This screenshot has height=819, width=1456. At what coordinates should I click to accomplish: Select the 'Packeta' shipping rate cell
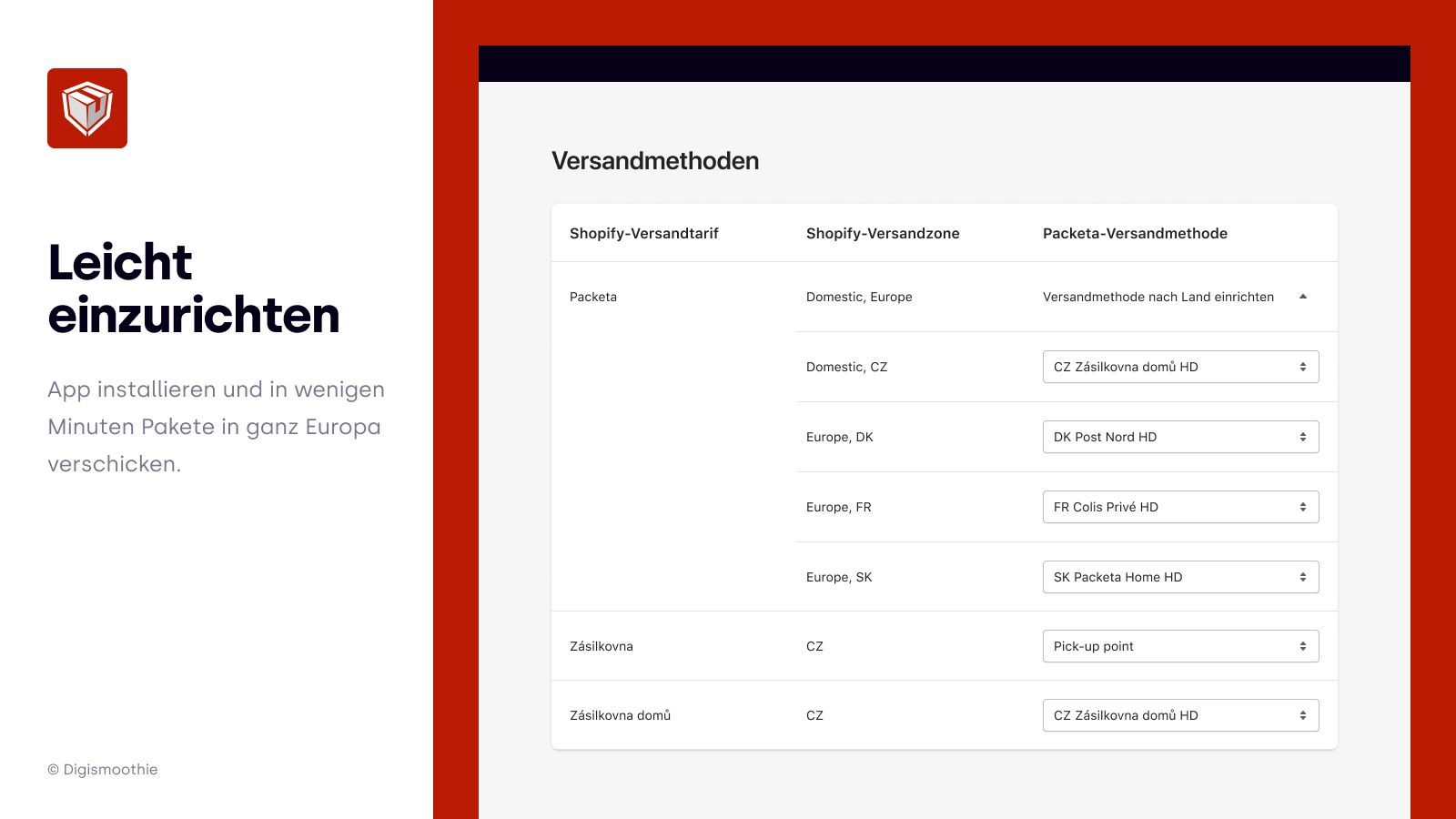[593, 297]
